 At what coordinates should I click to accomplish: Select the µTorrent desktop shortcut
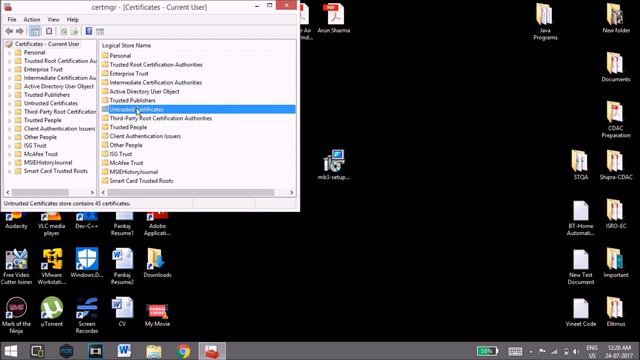pos(51,312)
